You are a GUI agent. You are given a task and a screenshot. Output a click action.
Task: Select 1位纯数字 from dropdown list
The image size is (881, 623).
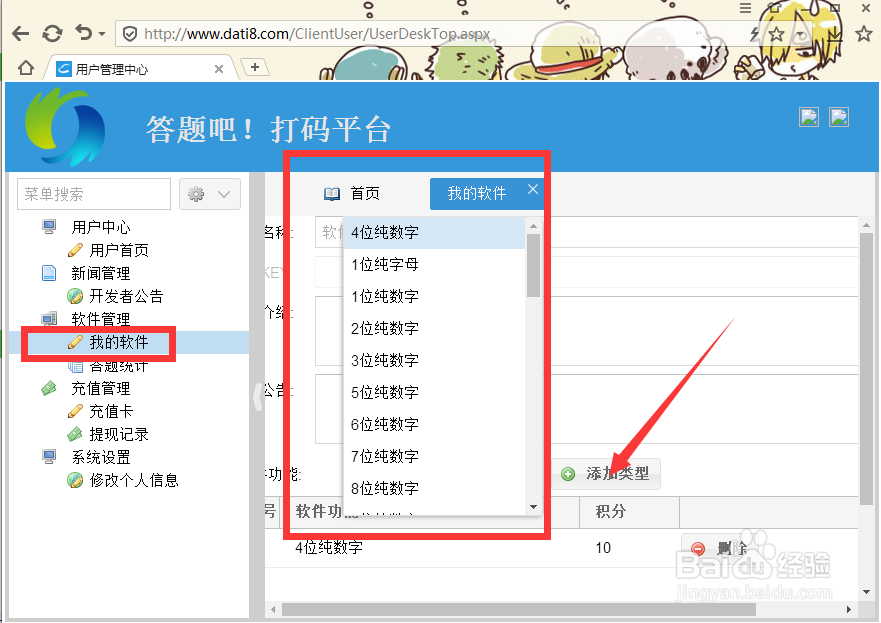tap(434, 297)
